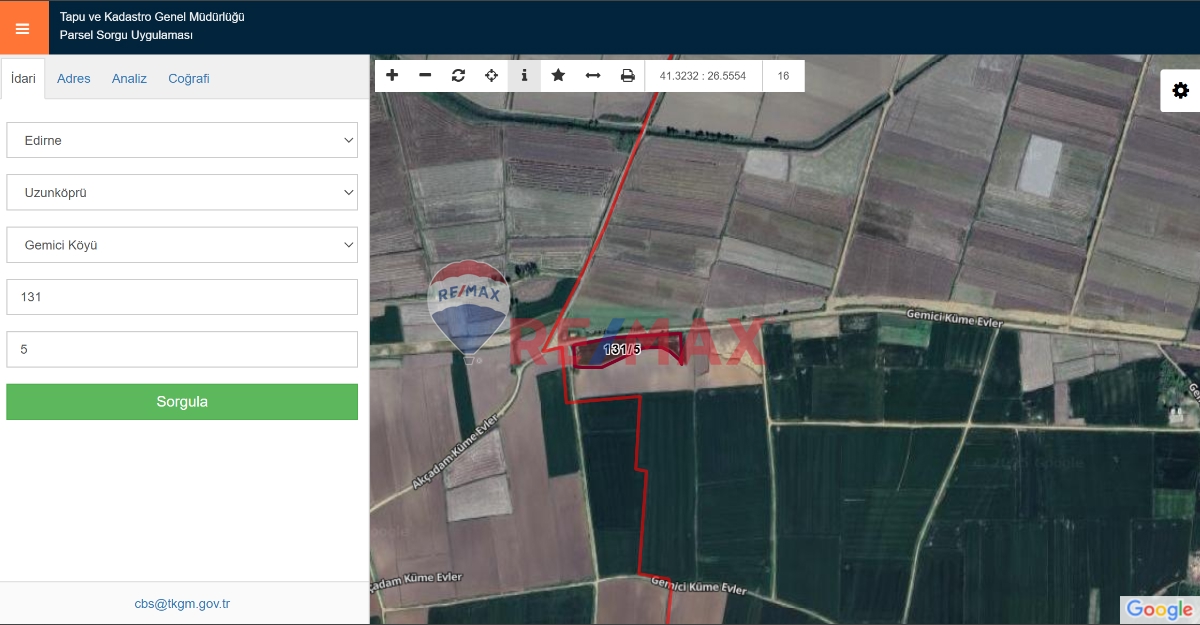Change the Gemici Köyü neighborhood dropdown

coord(182,244)
